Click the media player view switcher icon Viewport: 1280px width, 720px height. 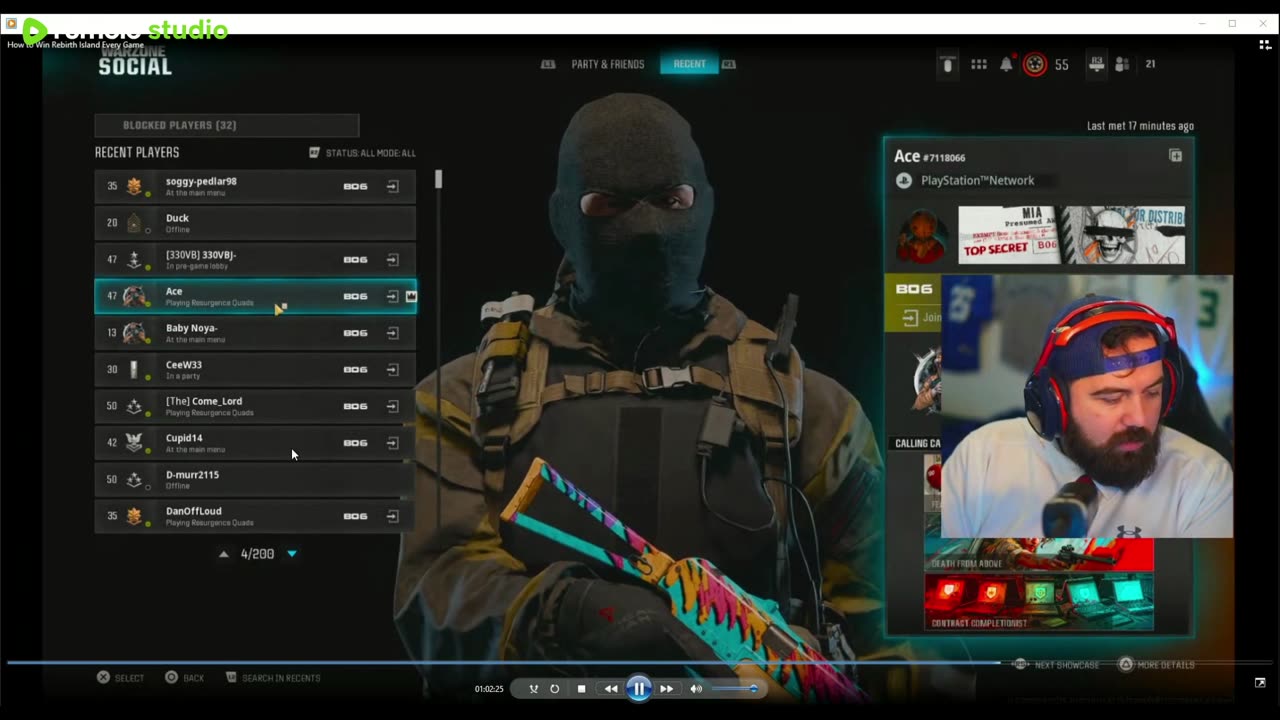click(x=1265, y=44)
